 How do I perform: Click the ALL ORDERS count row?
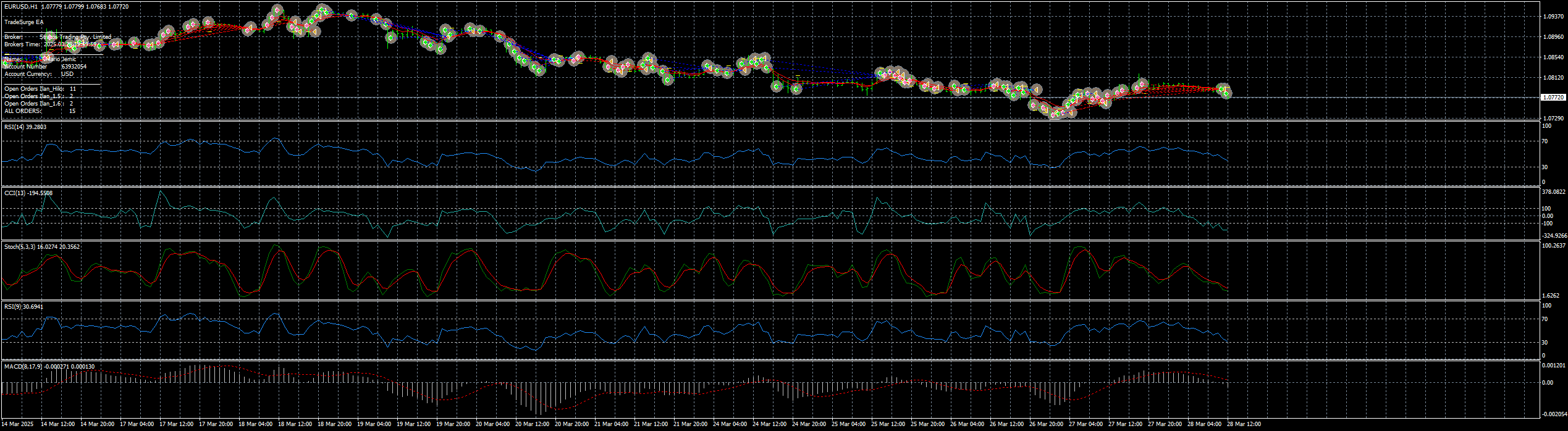(40, 111)
